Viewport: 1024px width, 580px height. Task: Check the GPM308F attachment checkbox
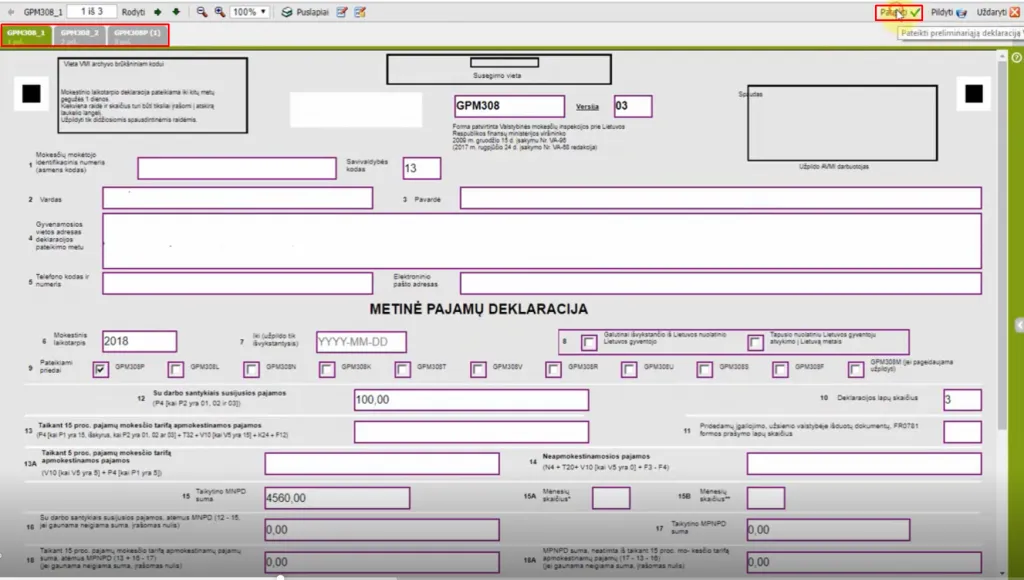point(780,370)
